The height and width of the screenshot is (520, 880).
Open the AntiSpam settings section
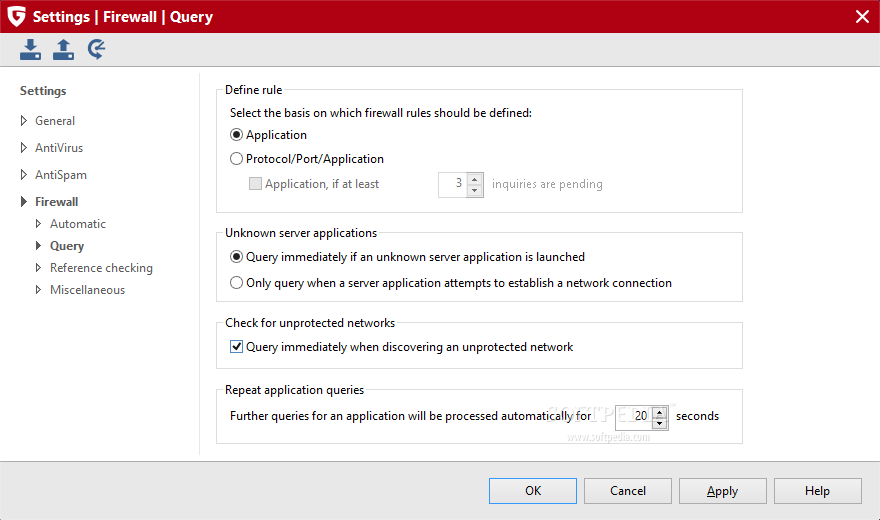pyautogui.click(x=61, y=175)
